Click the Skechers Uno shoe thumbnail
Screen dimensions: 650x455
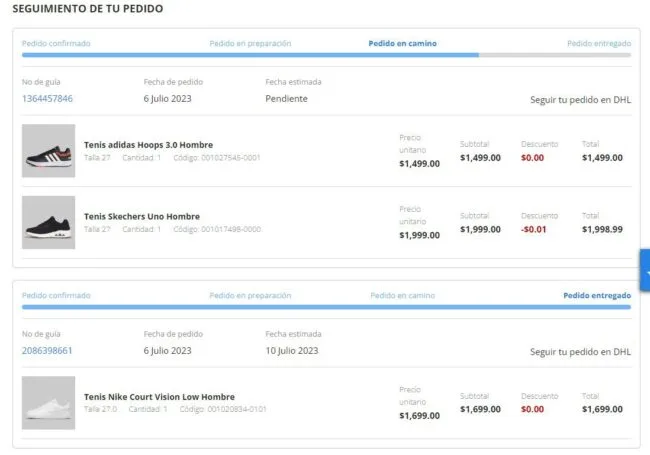tap(48, 222)
